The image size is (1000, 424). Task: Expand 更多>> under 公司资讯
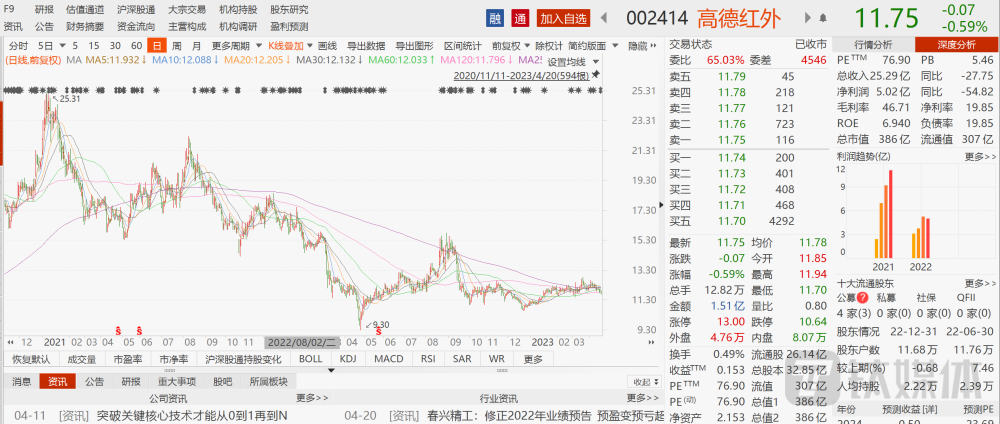click(x=312, y=398)
